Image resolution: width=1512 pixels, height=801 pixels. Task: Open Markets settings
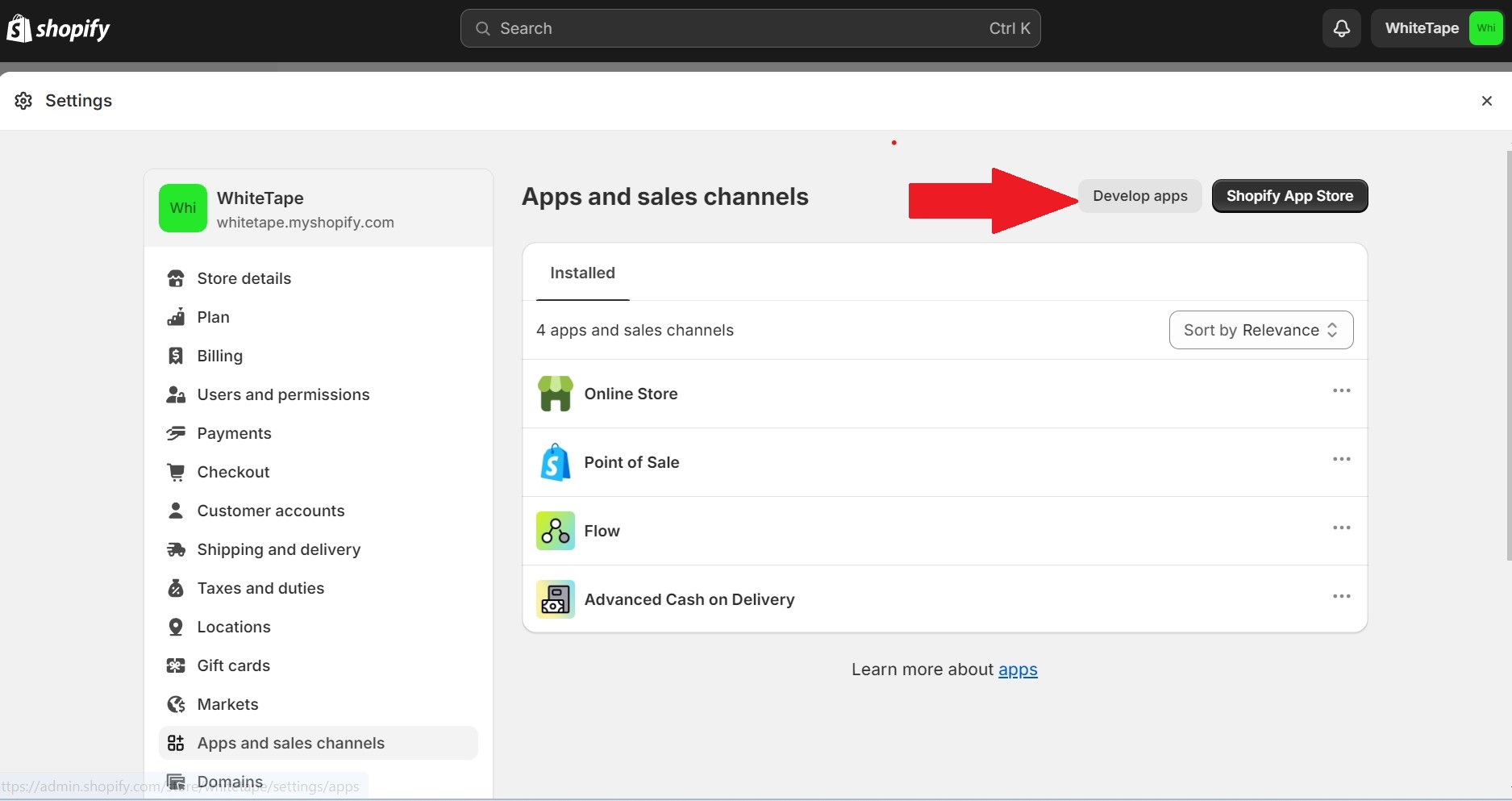click(318, 704)
